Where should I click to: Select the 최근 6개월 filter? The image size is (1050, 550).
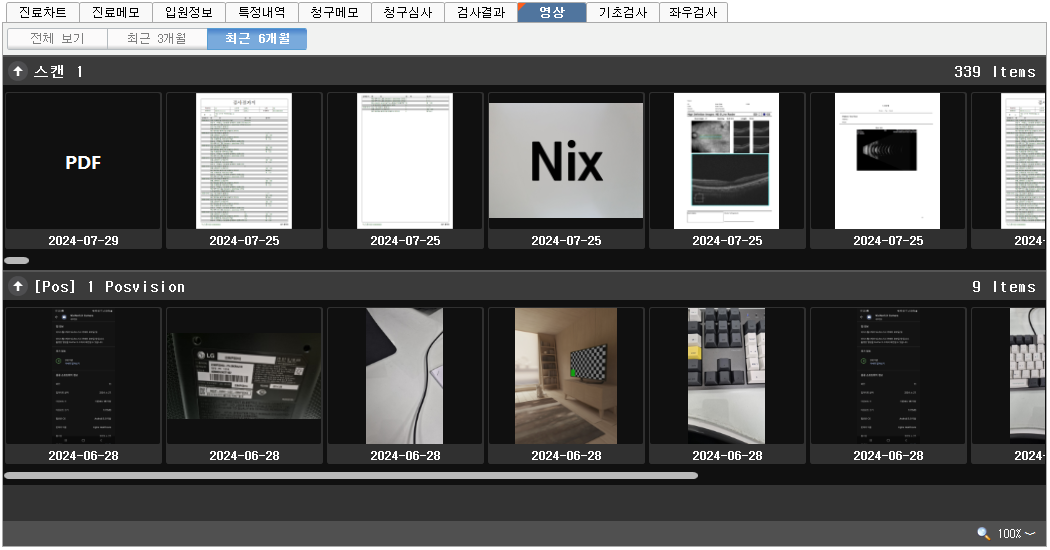point(257,39)
